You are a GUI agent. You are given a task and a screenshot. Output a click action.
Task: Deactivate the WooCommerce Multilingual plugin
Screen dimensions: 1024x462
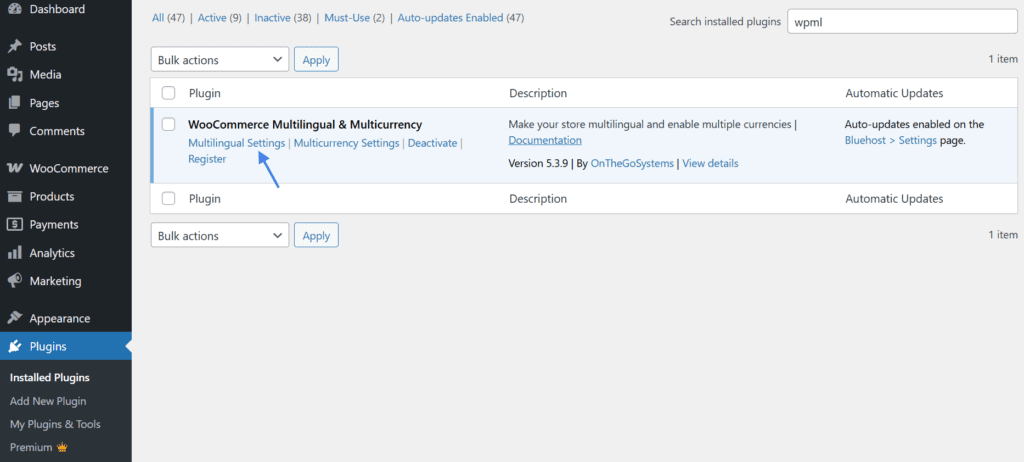pos(432,142)
